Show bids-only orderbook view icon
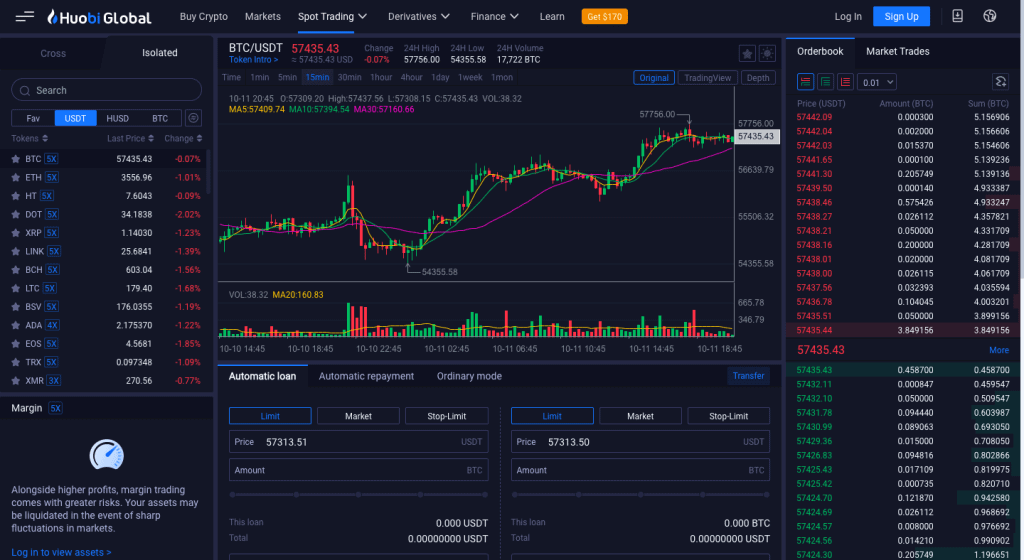1024x560 pixels. click(x=825, y=82)
